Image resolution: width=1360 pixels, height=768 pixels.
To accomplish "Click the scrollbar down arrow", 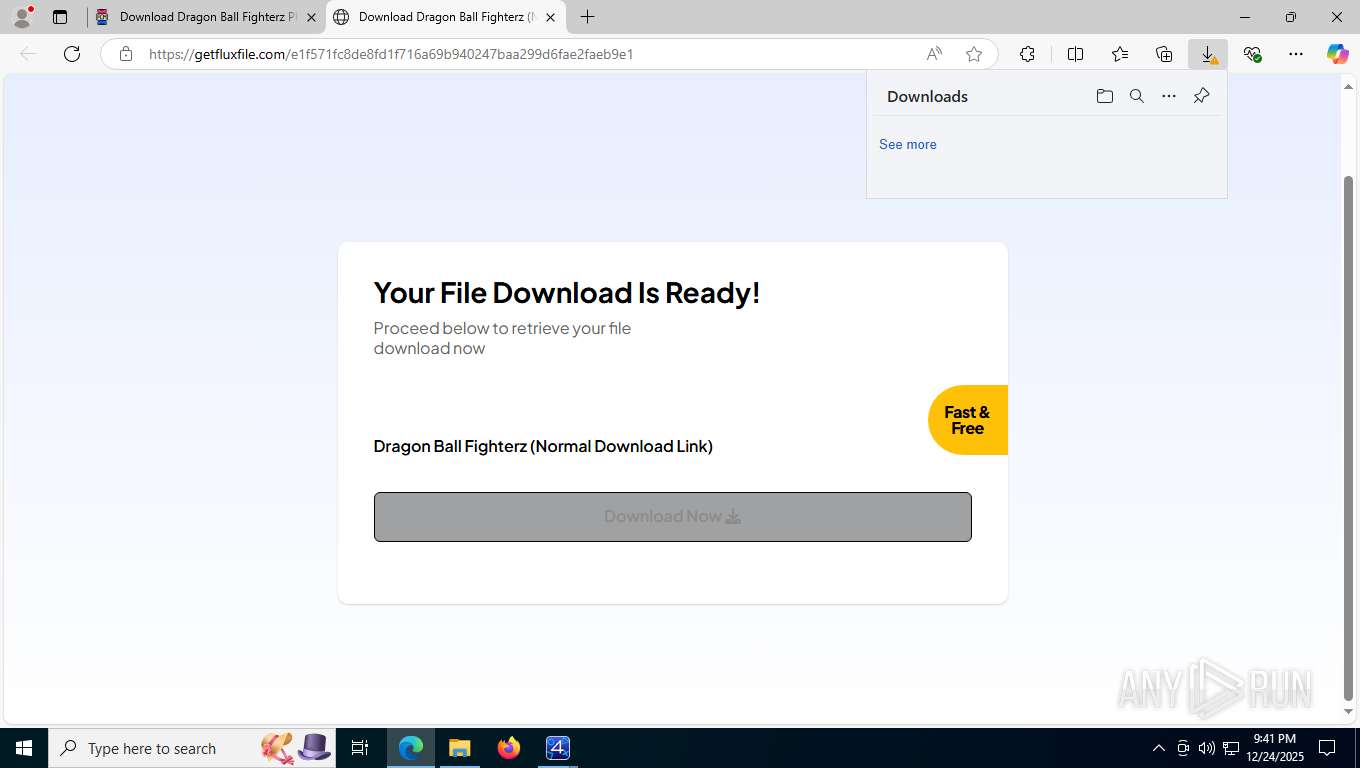I will [1348, 712].
